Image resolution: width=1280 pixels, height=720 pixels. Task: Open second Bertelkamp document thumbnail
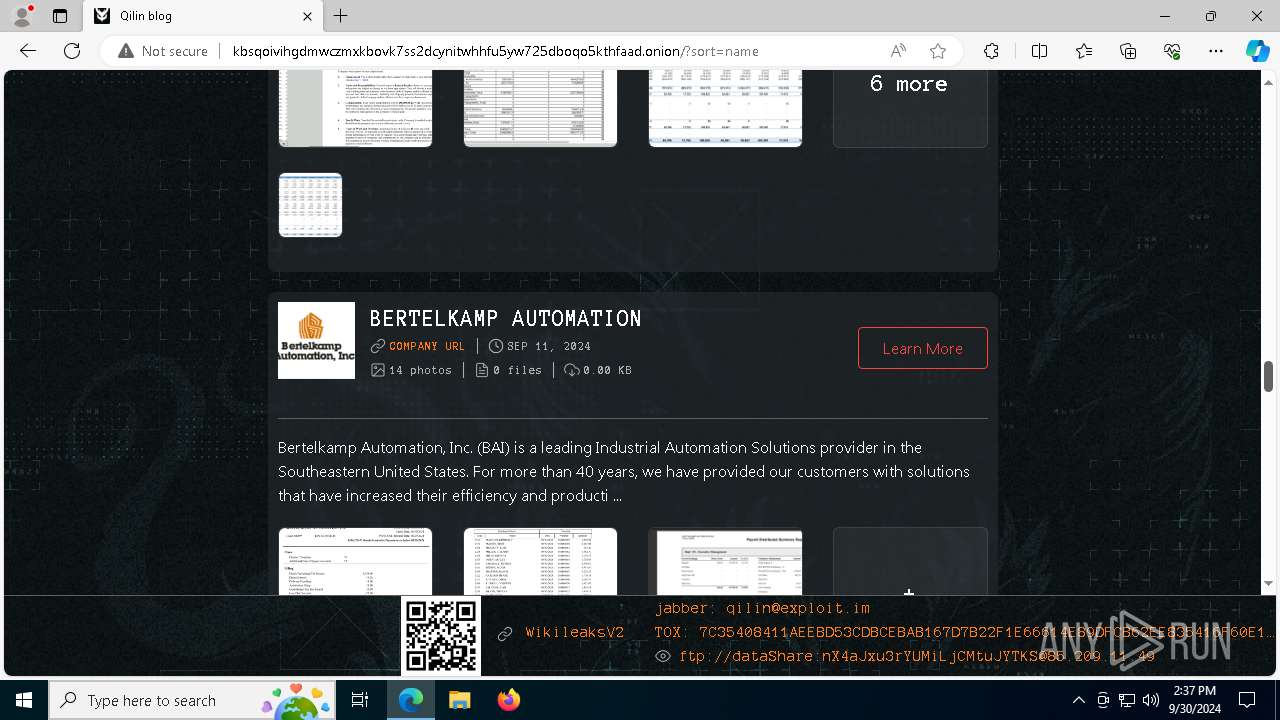click(x=540, y=562)
